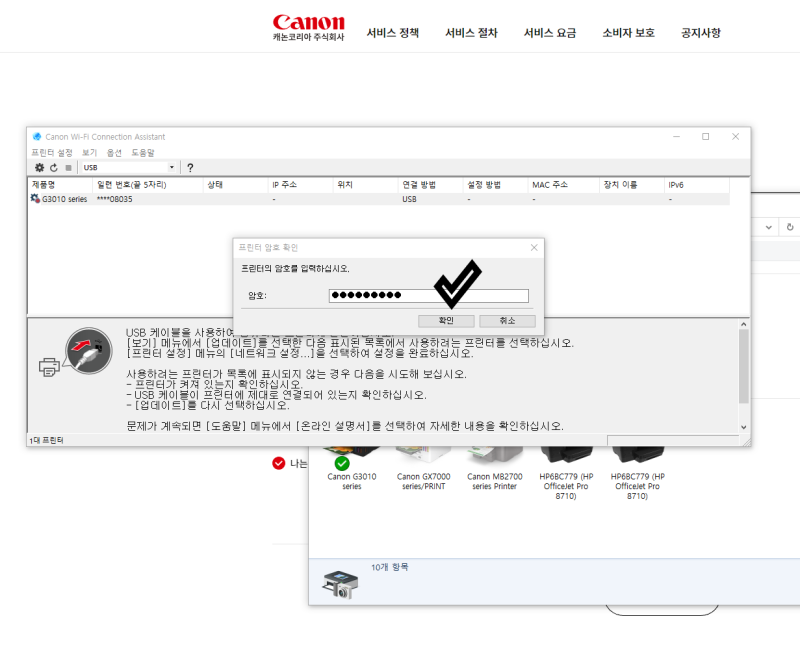Click the green check badge on Canon G3010
Screen dimensions: 800x660
[342, 462]
